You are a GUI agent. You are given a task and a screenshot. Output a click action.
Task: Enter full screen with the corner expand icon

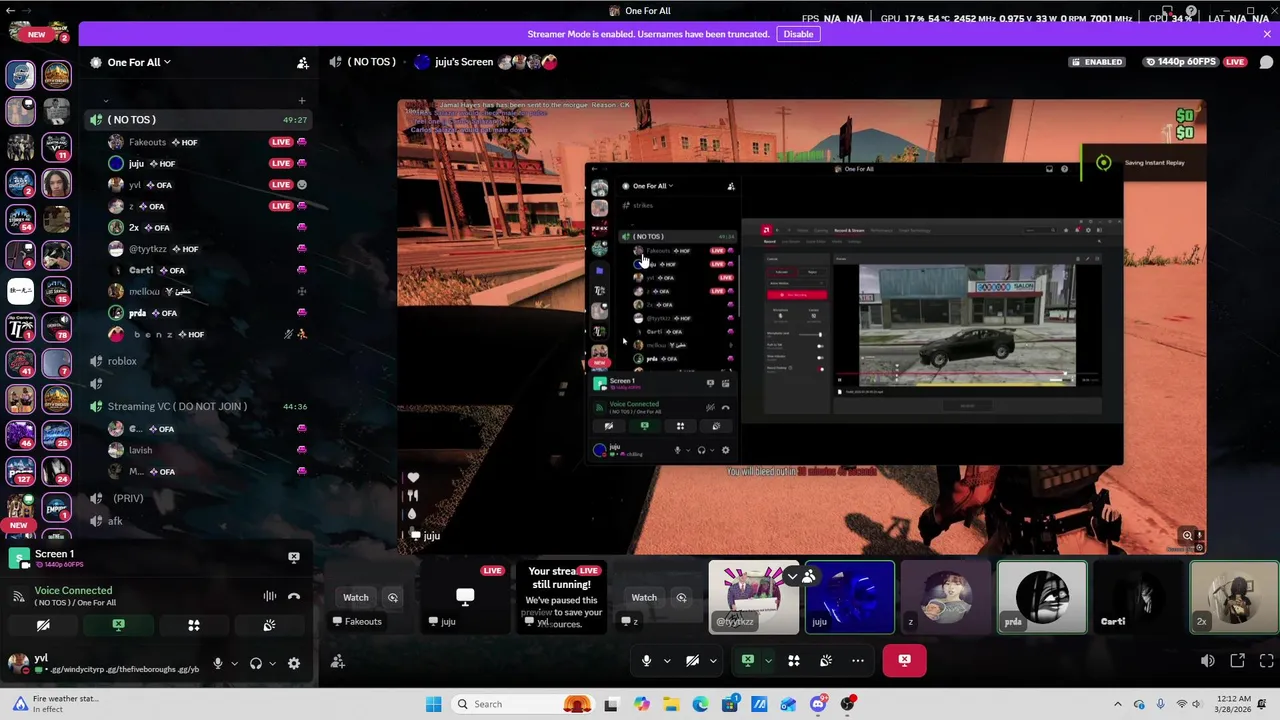1267,661
